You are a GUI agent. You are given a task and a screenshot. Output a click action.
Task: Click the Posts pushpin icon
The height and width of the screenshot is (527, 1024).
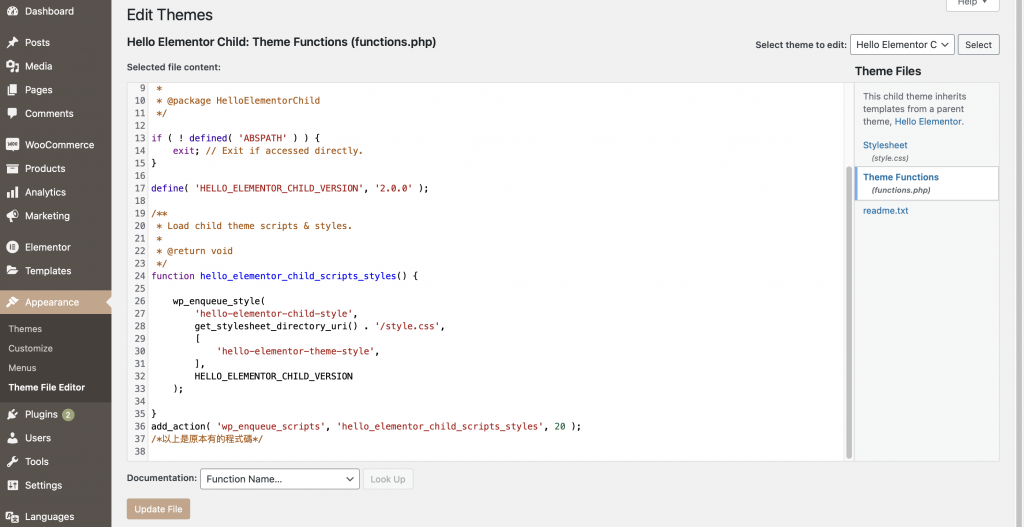[x=12, y=42]
